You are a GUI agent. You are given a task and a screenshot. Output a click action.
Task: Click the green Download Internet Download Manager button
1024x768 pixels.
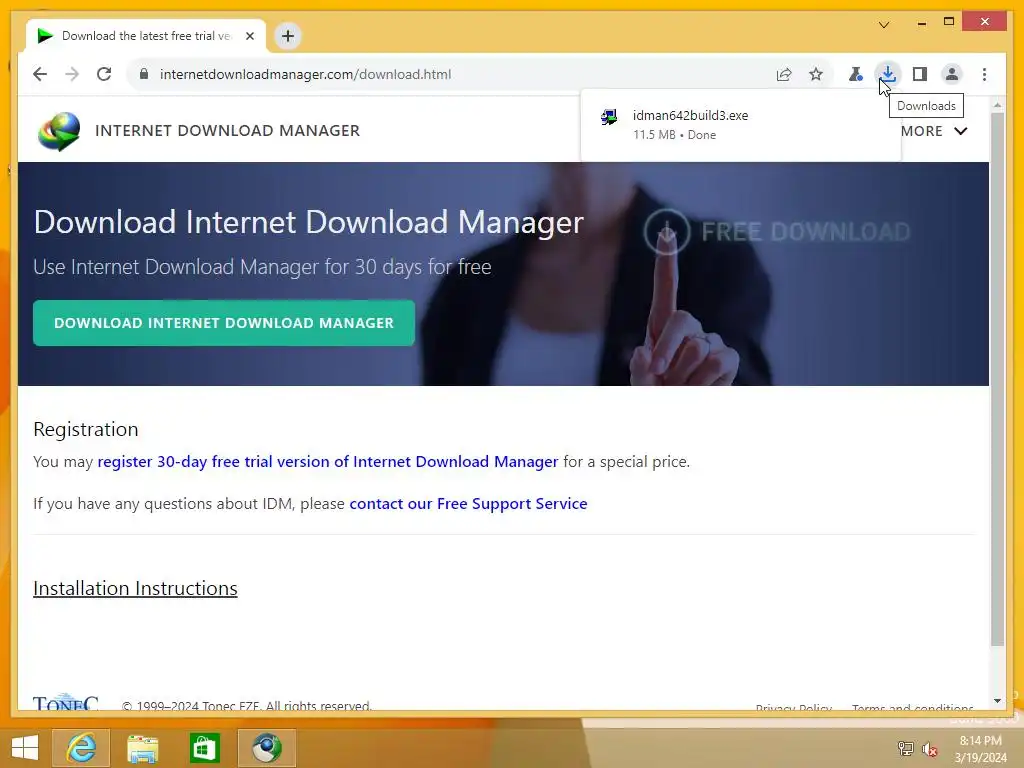pos(224,323)
